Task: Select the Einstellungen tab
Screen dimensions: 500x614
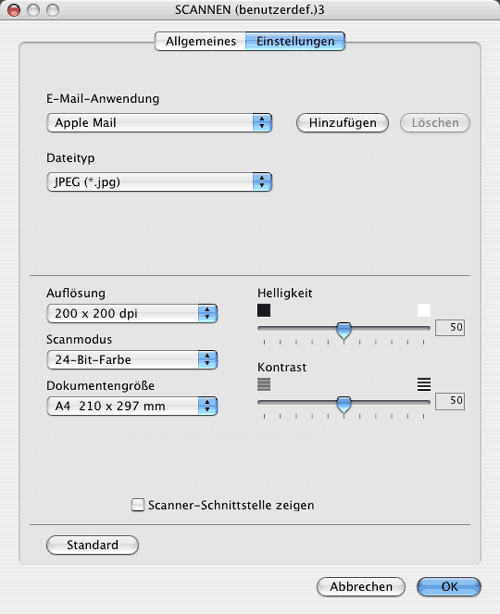Action: 295,41
